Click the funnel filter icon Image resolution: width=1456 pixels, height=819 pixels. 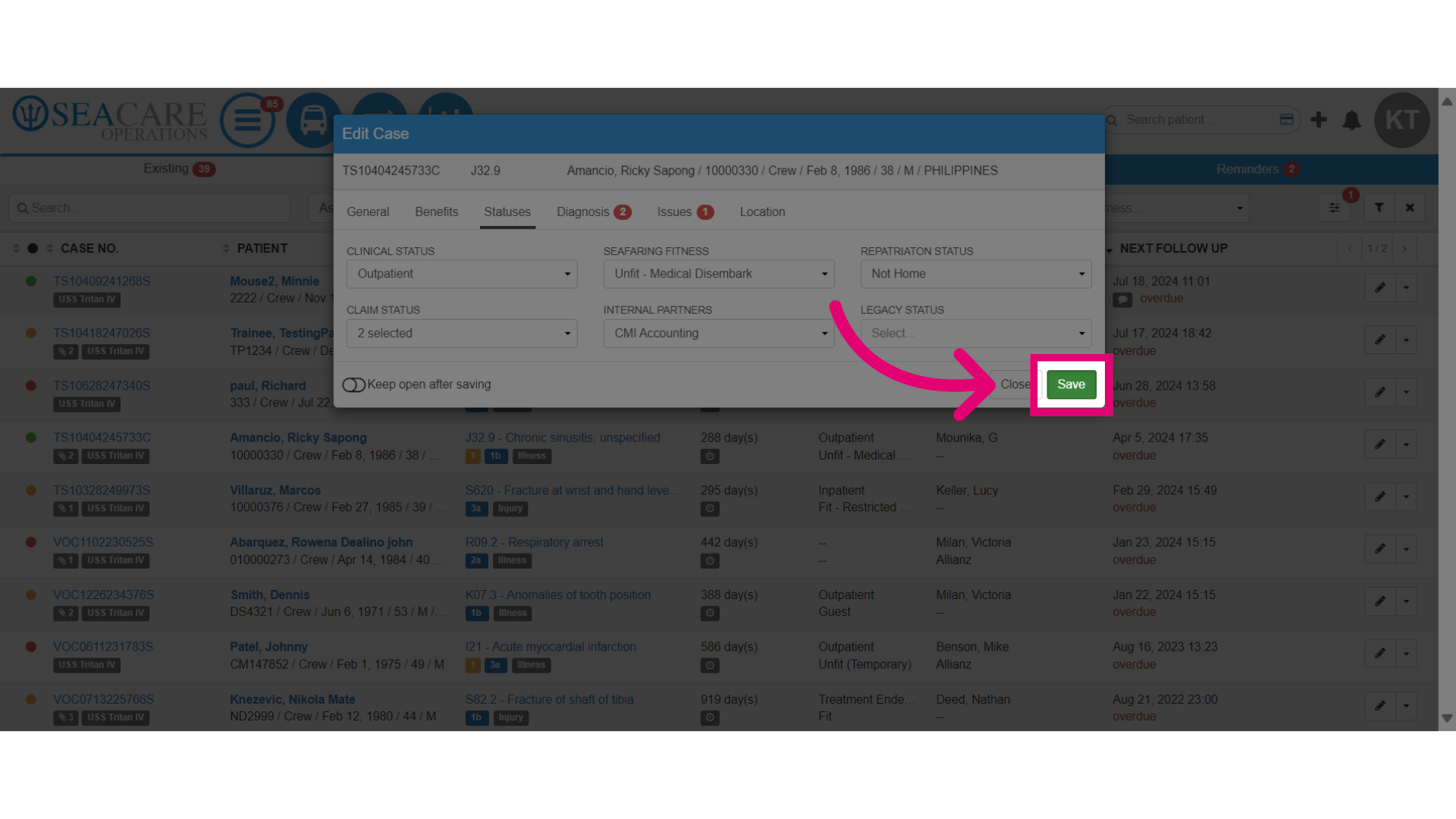pyautogui.click(x=1379, y=208)
